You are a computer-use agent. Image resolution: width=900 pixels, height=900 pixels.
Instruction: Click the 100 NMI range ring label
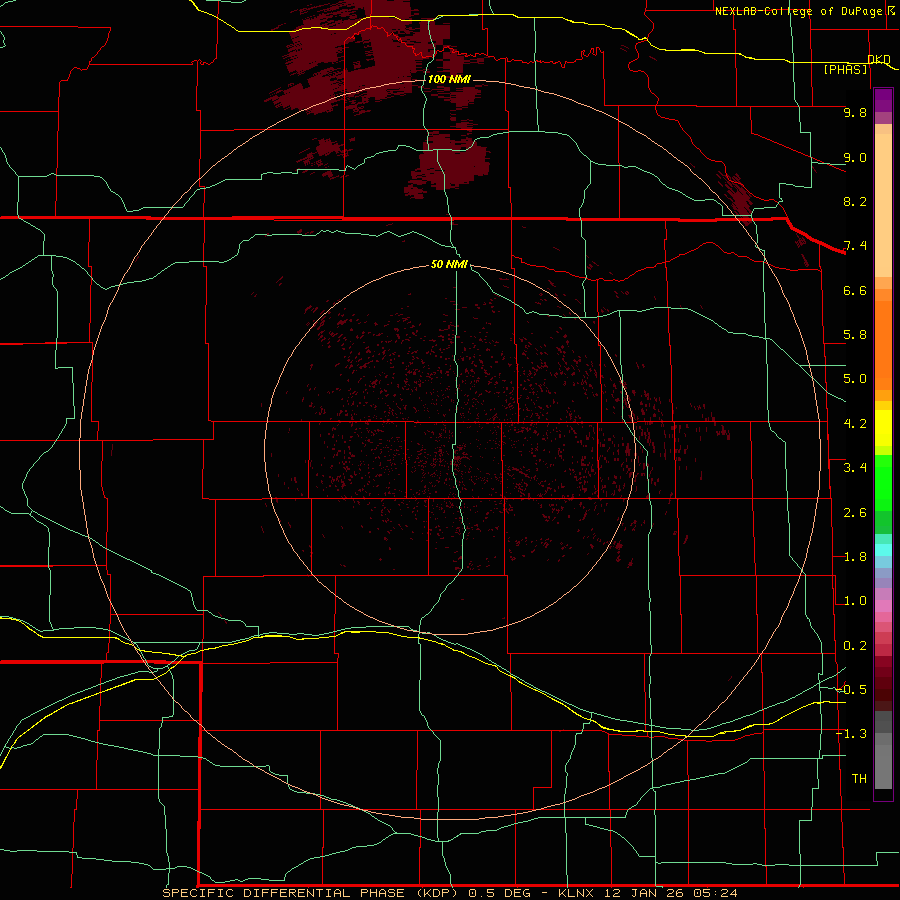(449, 79)
